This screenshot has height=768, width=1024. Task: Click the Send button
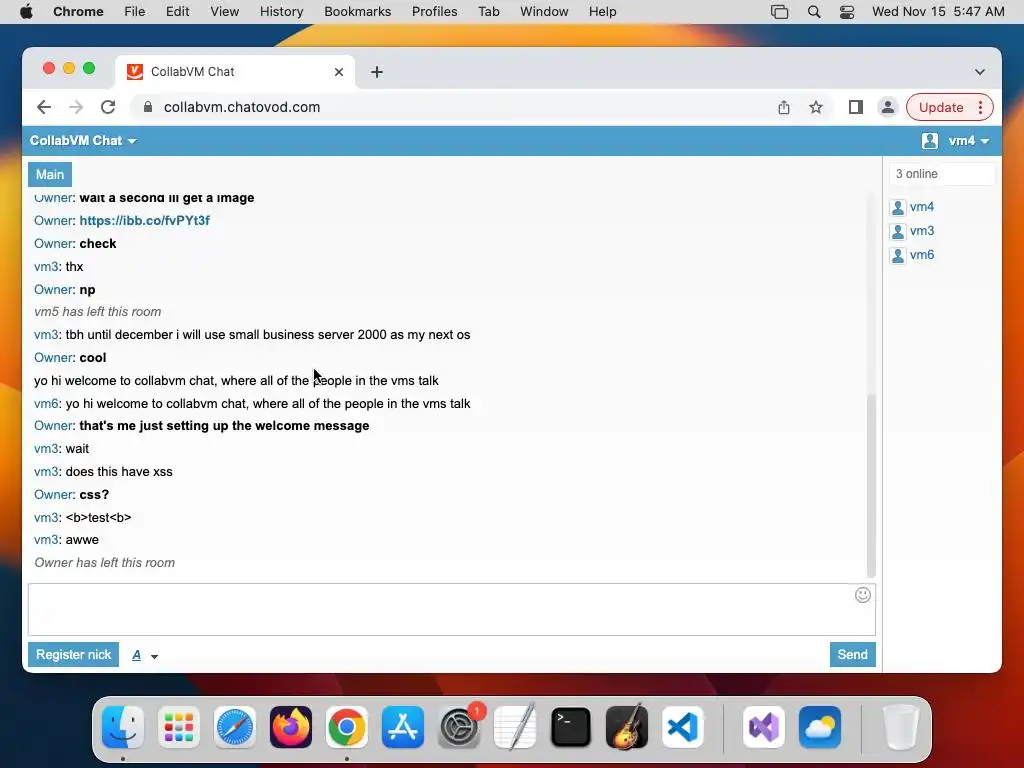point(852,654)
